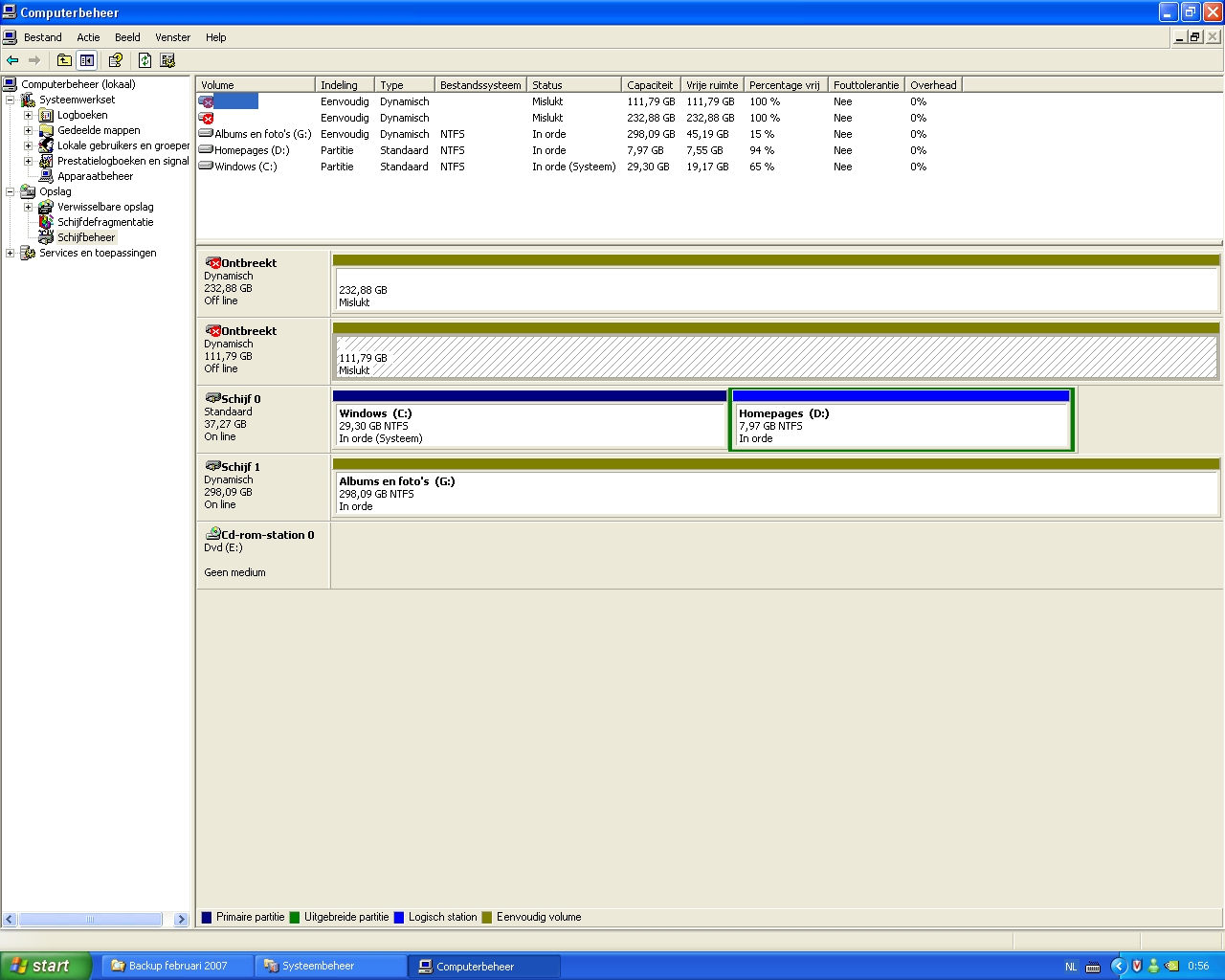The width and height of the screenshot is (1225, 980).
Task: Click the Schijfdefragmentatie icon
Action: point(46,222)
